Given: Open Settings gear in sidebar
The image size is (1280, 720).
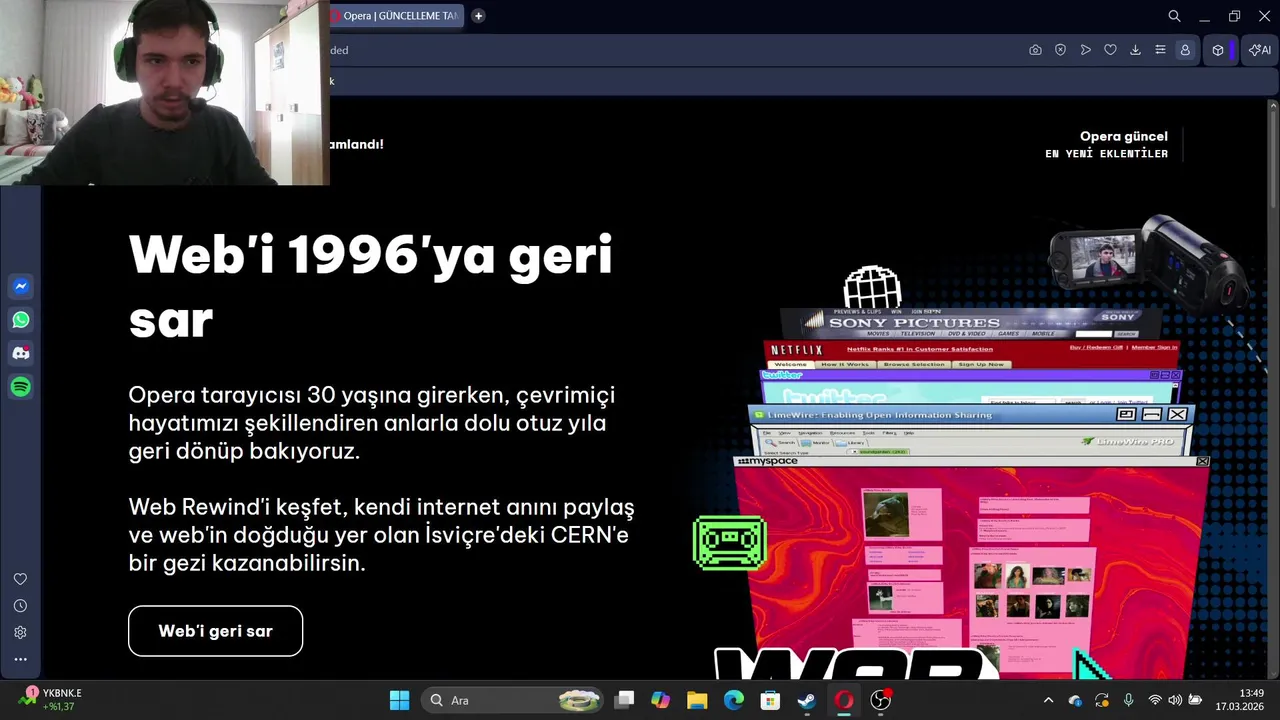Looking at the screenshot, I should click(20, 633).
